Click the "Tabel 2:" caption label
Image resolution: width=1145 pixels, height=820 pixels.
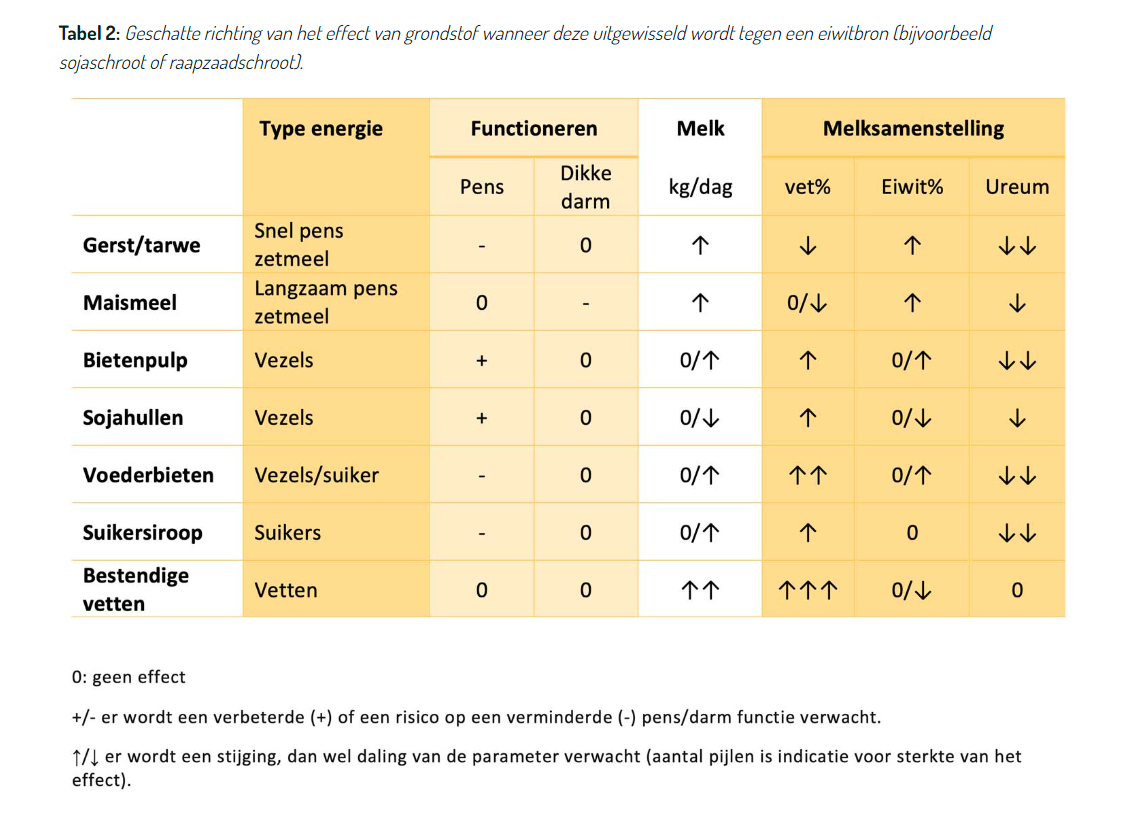click(89, 33)
